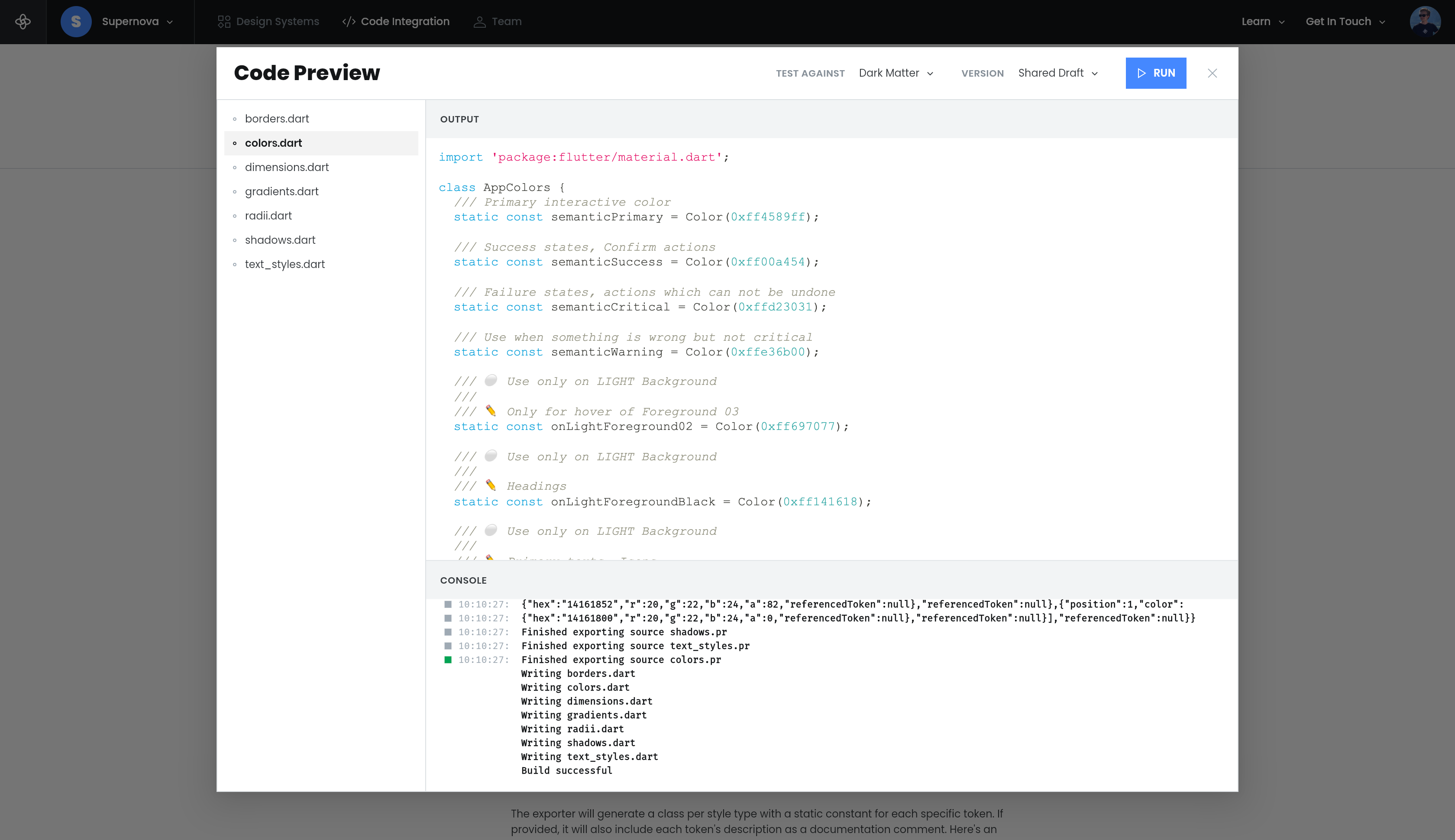Screen dimensions: 1455x840
Task: Open the shadows.dart file
Action: tap(321, 240)
